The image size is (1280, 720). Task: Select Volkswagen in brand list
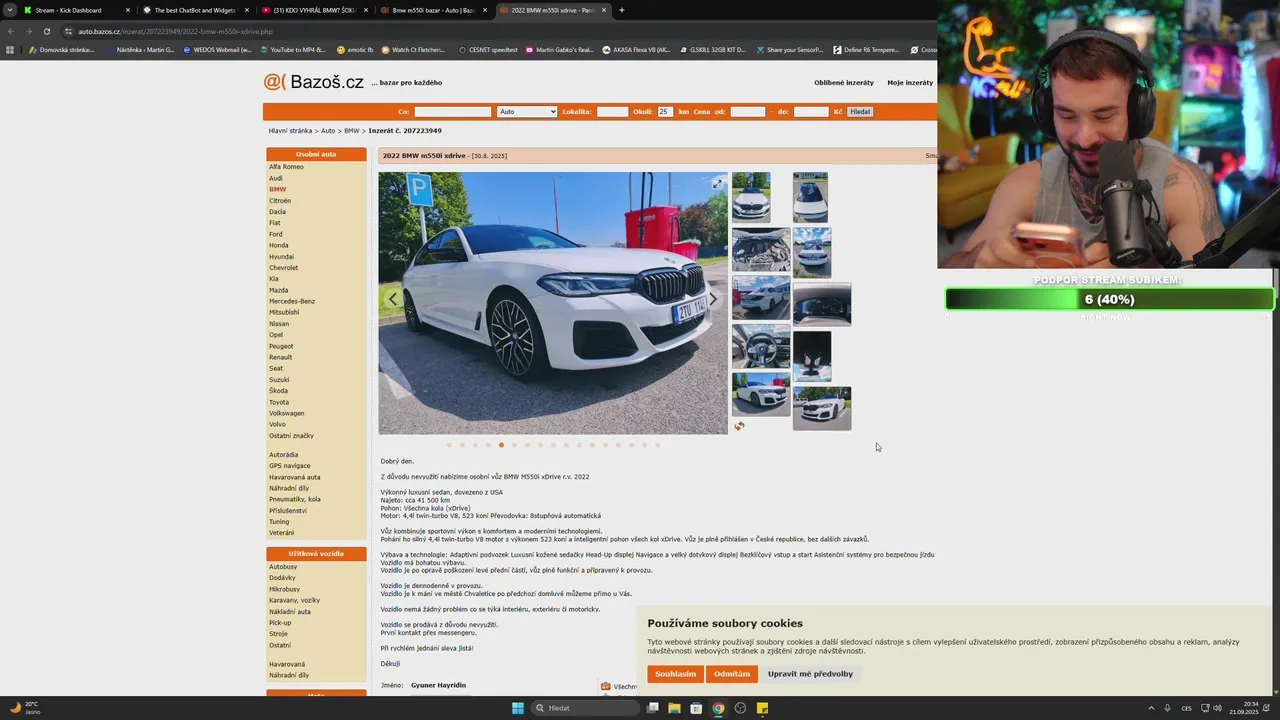(x=286, y=413)
